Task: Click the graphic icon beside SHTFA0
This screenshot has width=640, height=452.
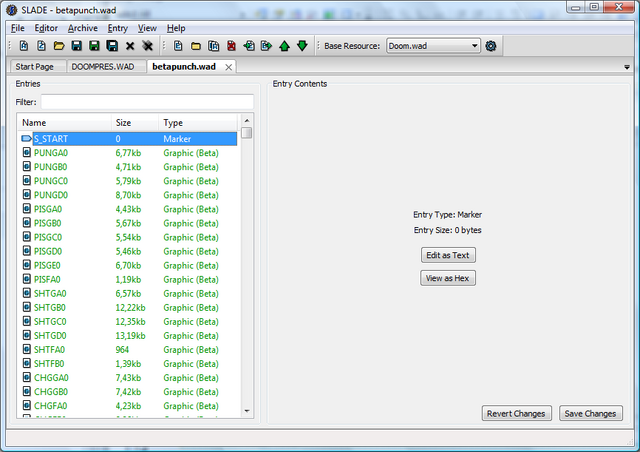Action: tap(27, 350)
